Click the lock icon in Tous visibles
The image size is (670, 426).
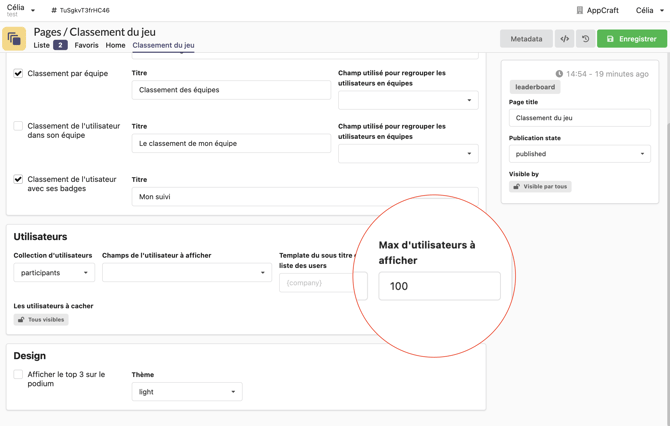pos(21,320)
